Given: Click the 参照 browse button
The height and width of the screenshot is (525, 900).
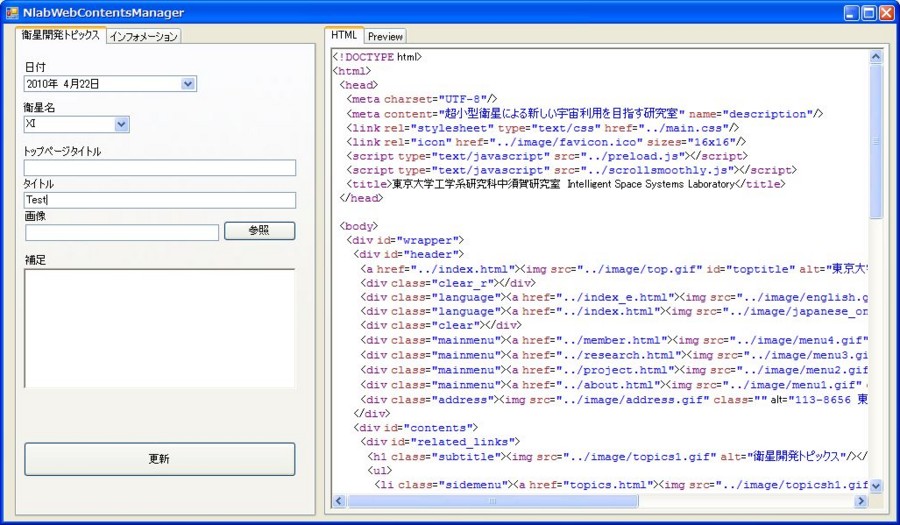Looking at the screenshot, I should (x=259, y=230).
